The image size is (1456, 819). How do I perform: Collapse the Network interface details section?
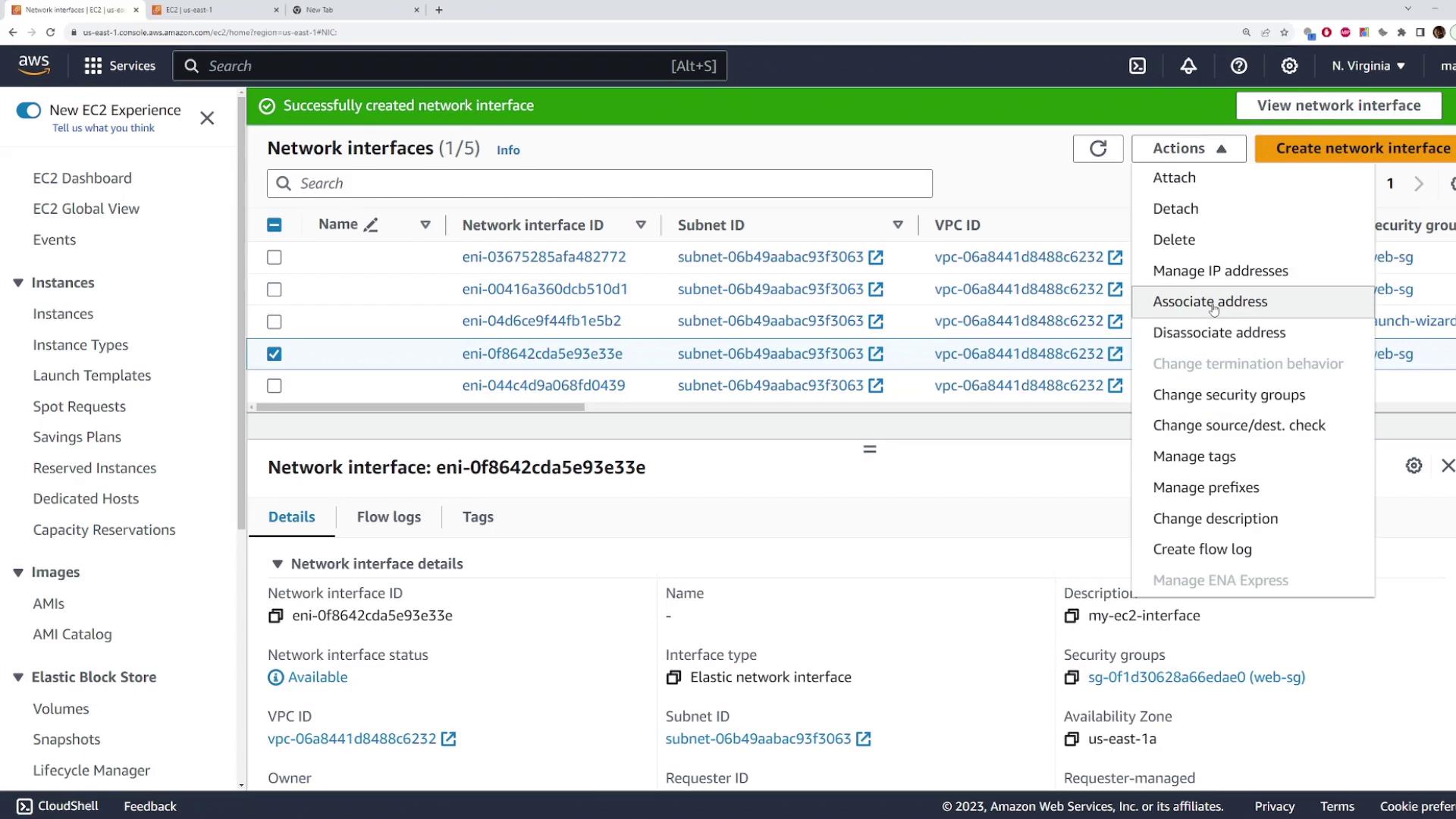[x=278, y=564]
